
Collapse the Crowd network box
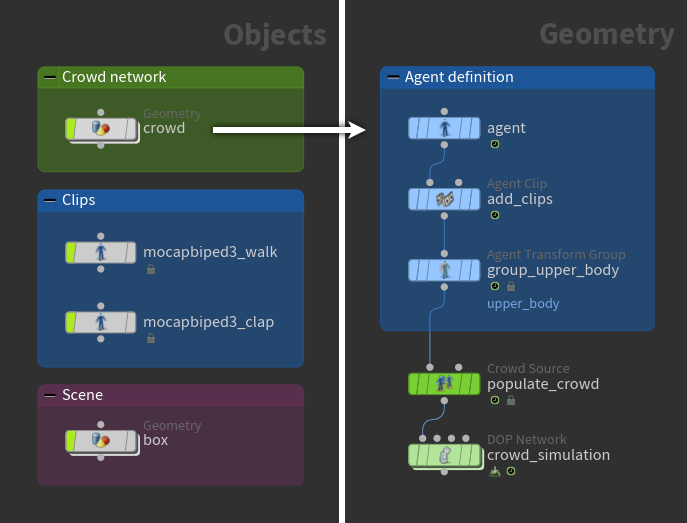coord(50,77)
